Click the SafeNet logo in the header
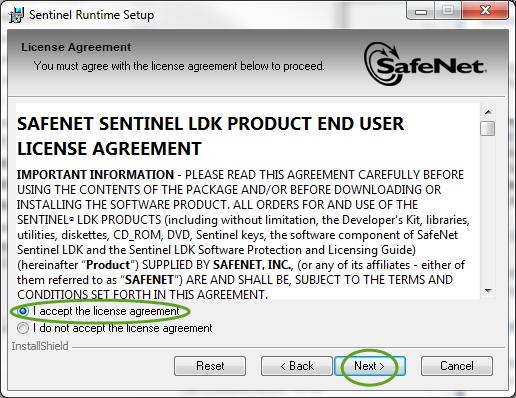This screenshot has height=398, width=516. pyautogui.click(x=425, y=64)
